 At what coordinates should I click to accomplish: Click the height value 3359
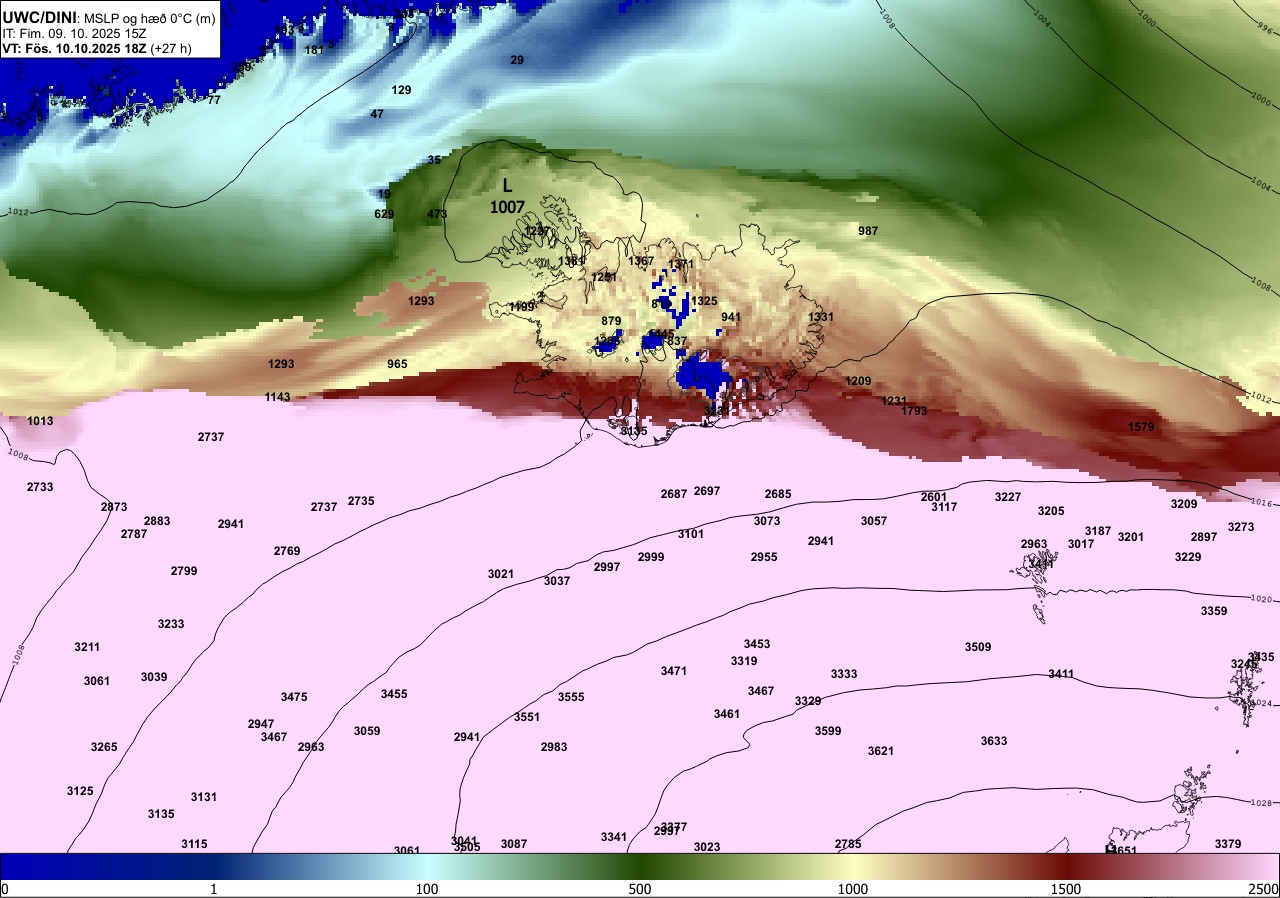point(1214,611)
